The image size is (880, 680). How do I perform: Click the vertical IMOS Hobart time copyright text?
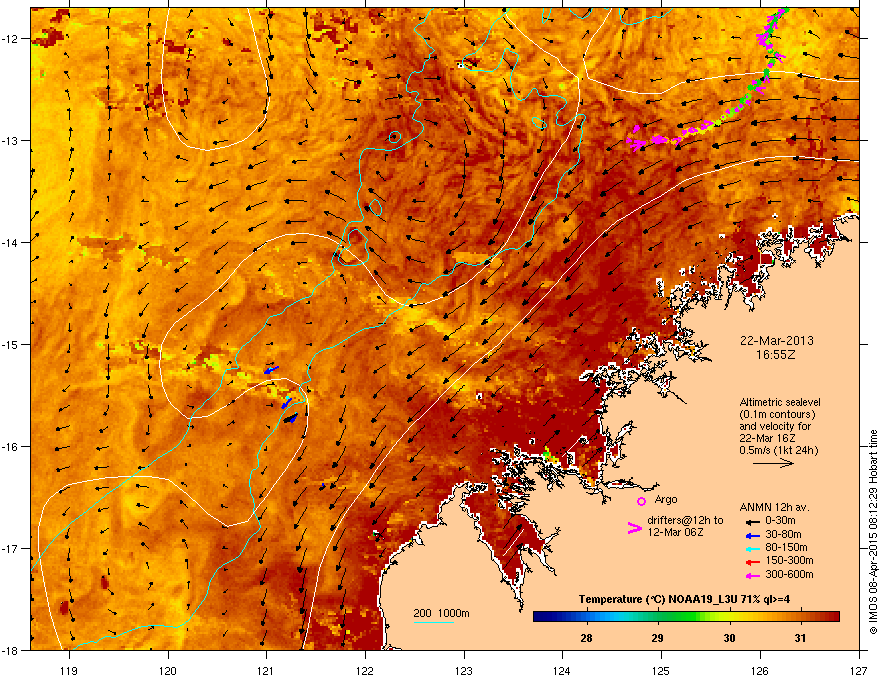point(873,531)
